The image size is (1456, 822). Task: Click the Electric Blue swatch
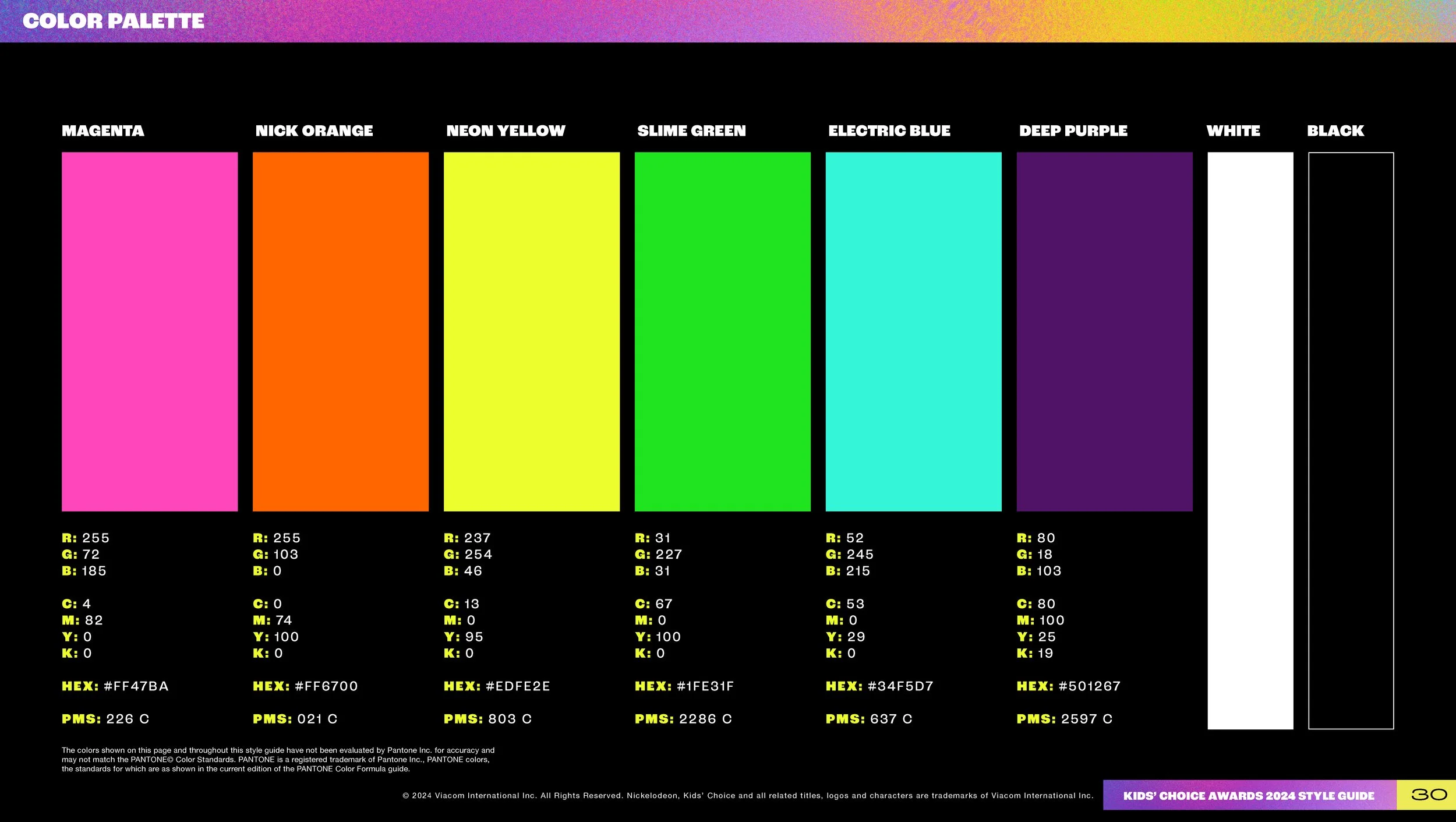point(914,331)
